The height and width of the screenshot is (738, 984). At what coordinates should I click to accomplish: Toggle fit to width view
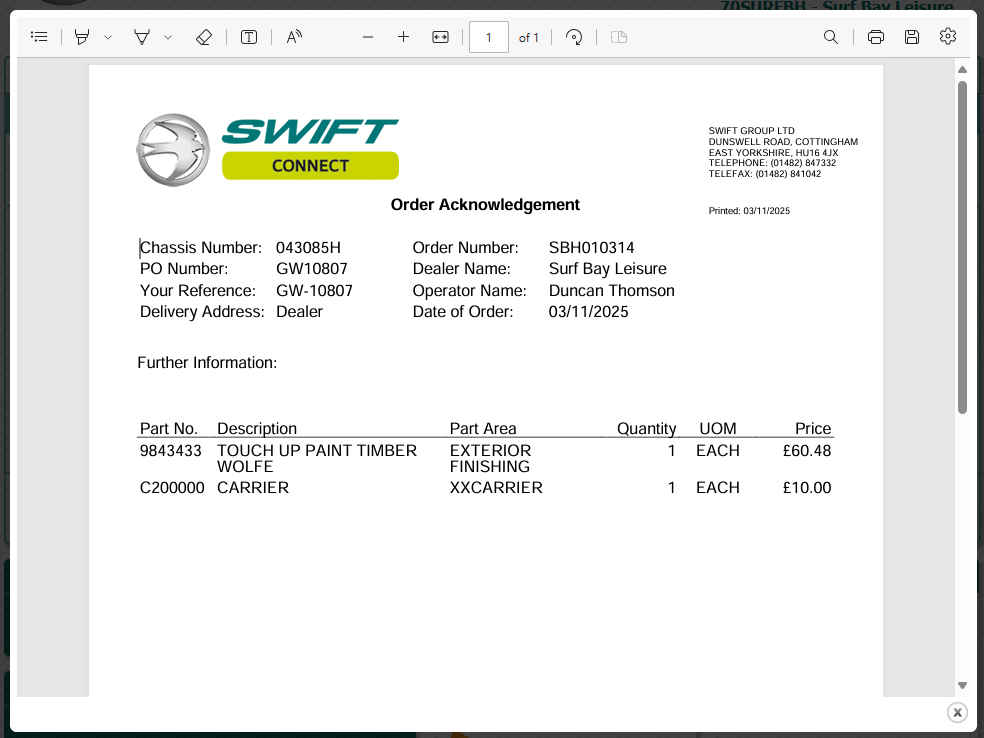coord(440,37)
